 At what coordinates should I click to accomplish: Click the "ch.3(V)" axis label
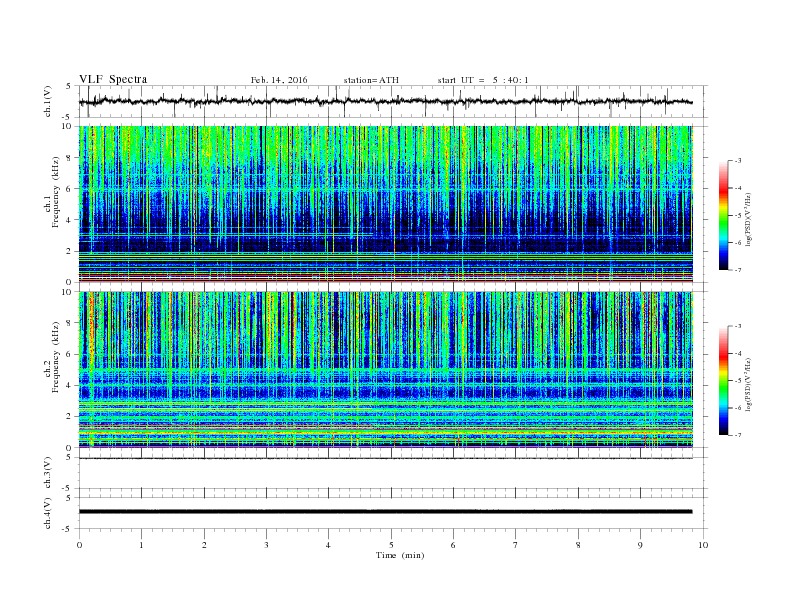click(47, 473)
